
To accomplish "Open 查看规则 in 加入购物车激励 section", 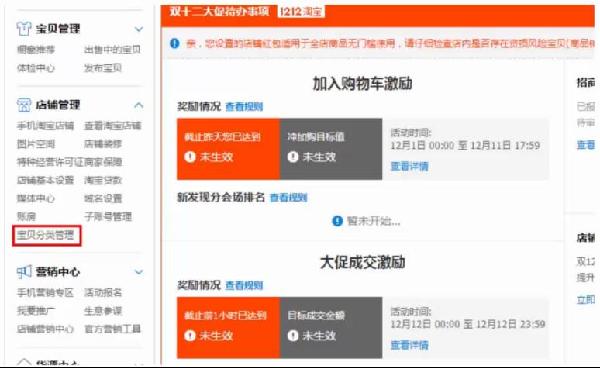I will click(x=244, y=107).
